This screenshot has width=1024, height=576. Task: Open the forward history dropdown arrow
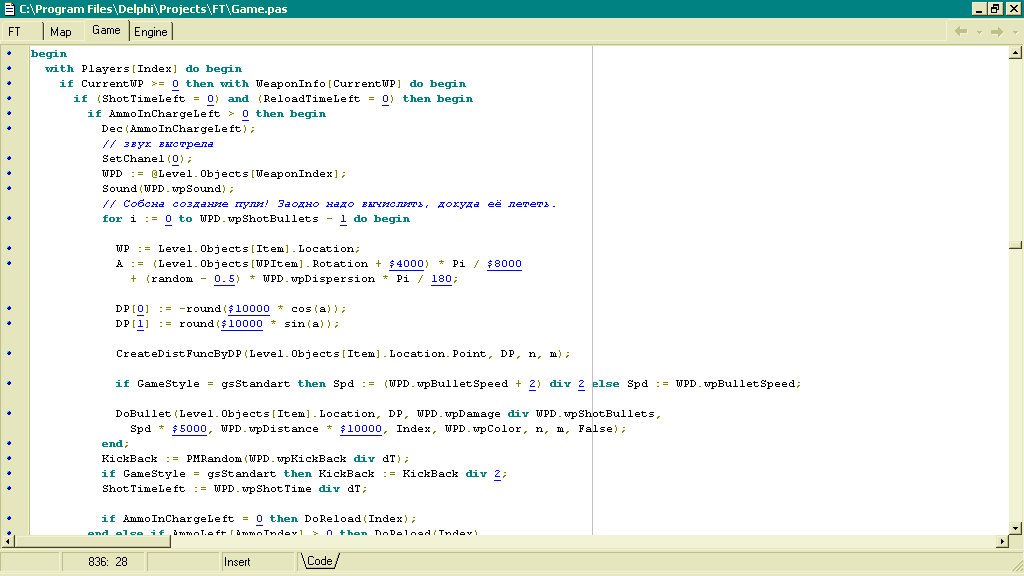[1013, 31]
